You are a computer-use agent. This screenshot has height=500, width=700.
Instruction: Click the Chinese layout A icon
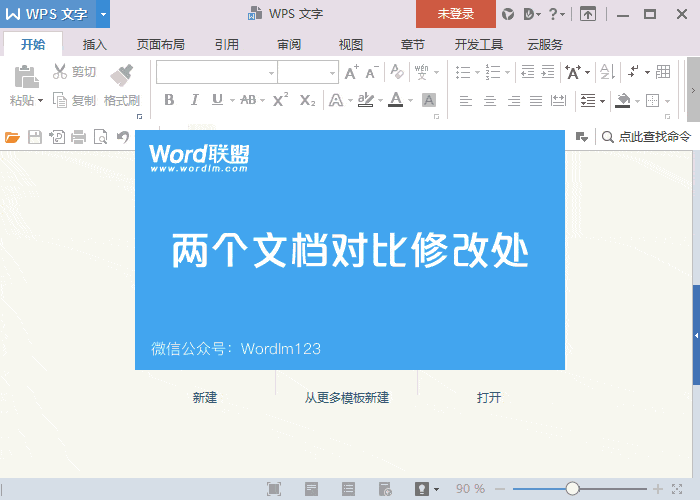coord(573,72)
